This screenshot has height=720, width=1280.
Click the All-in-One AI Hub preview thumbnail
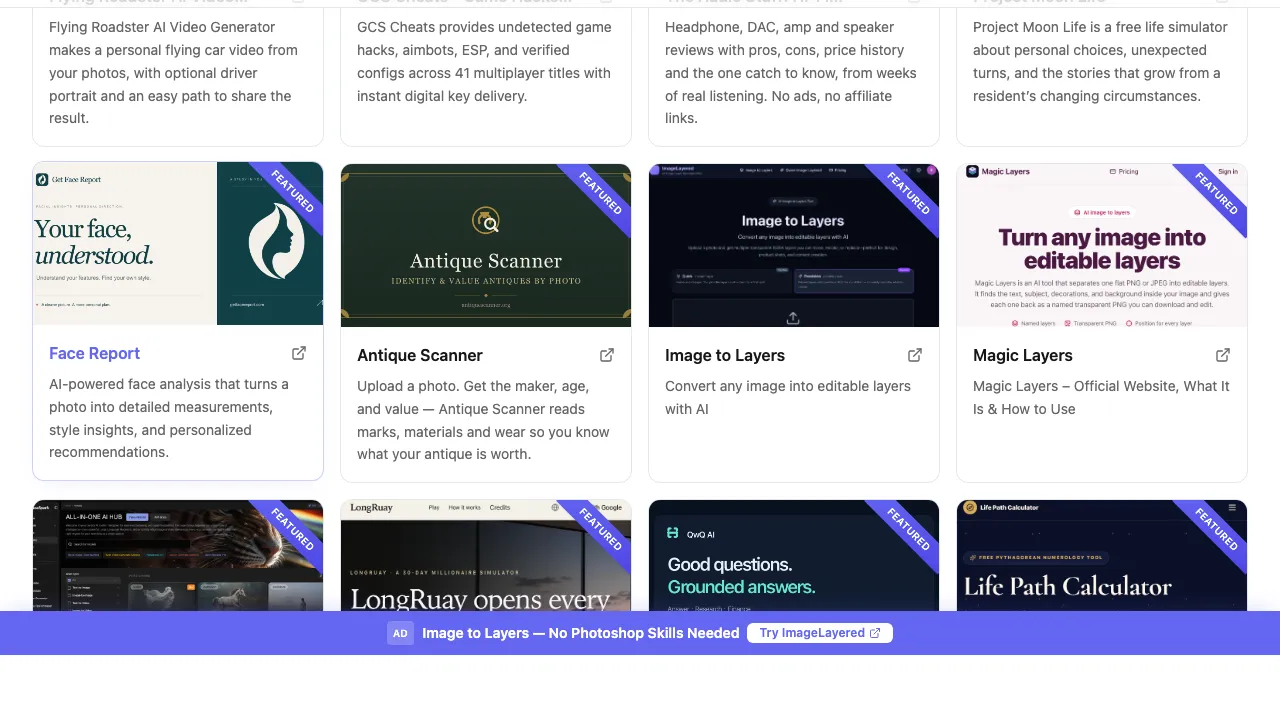click(178, 556)
